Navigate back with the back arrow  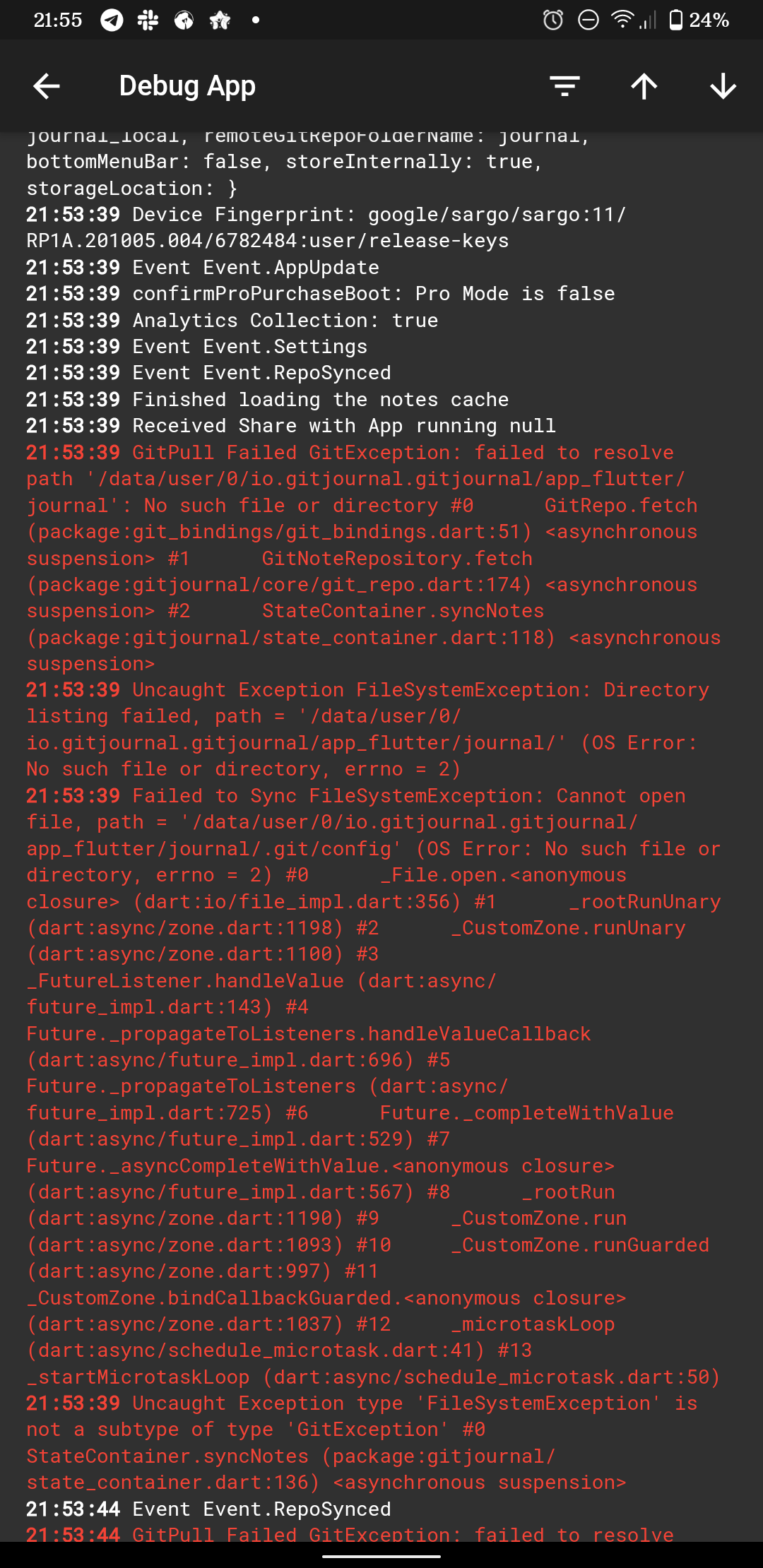point(45,86)
